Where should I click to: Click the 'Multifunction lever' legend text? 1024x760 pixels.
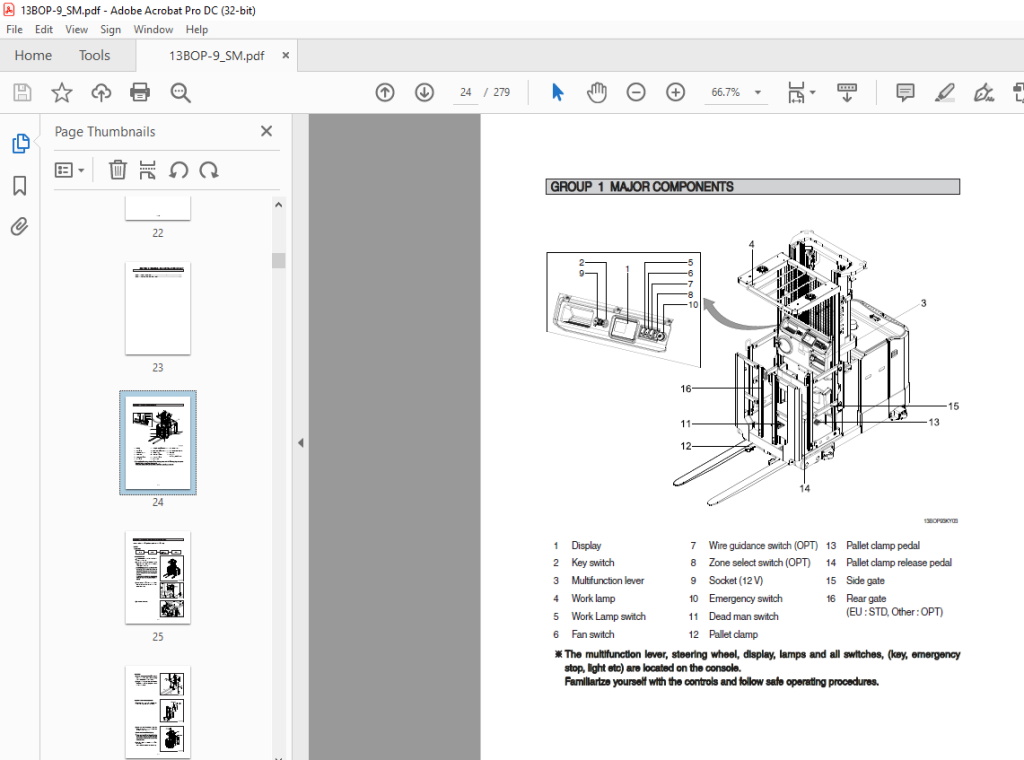607,580
